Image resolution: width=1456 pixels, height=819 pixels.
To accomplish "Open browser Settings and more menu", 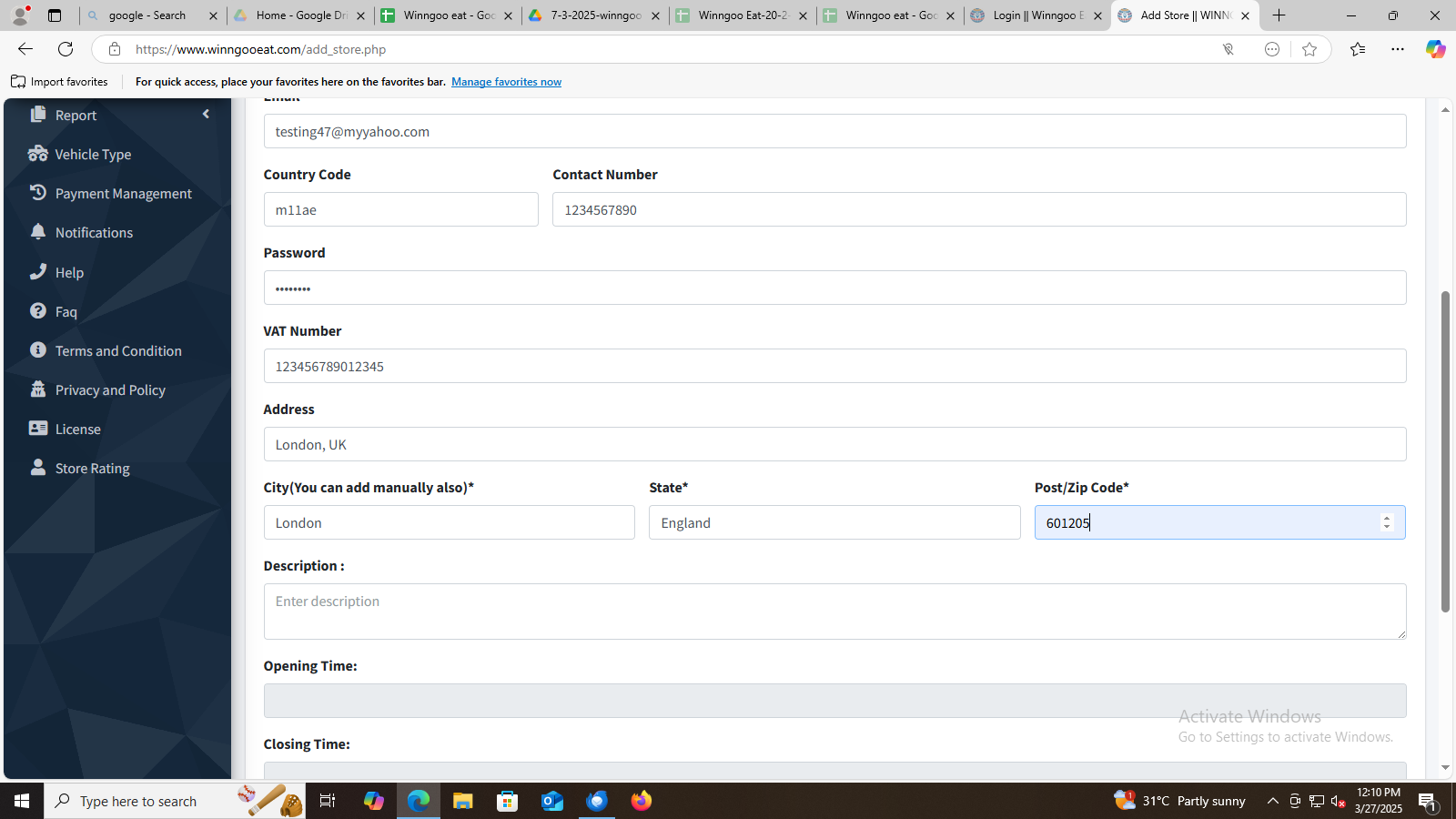I will [1398, 49].
